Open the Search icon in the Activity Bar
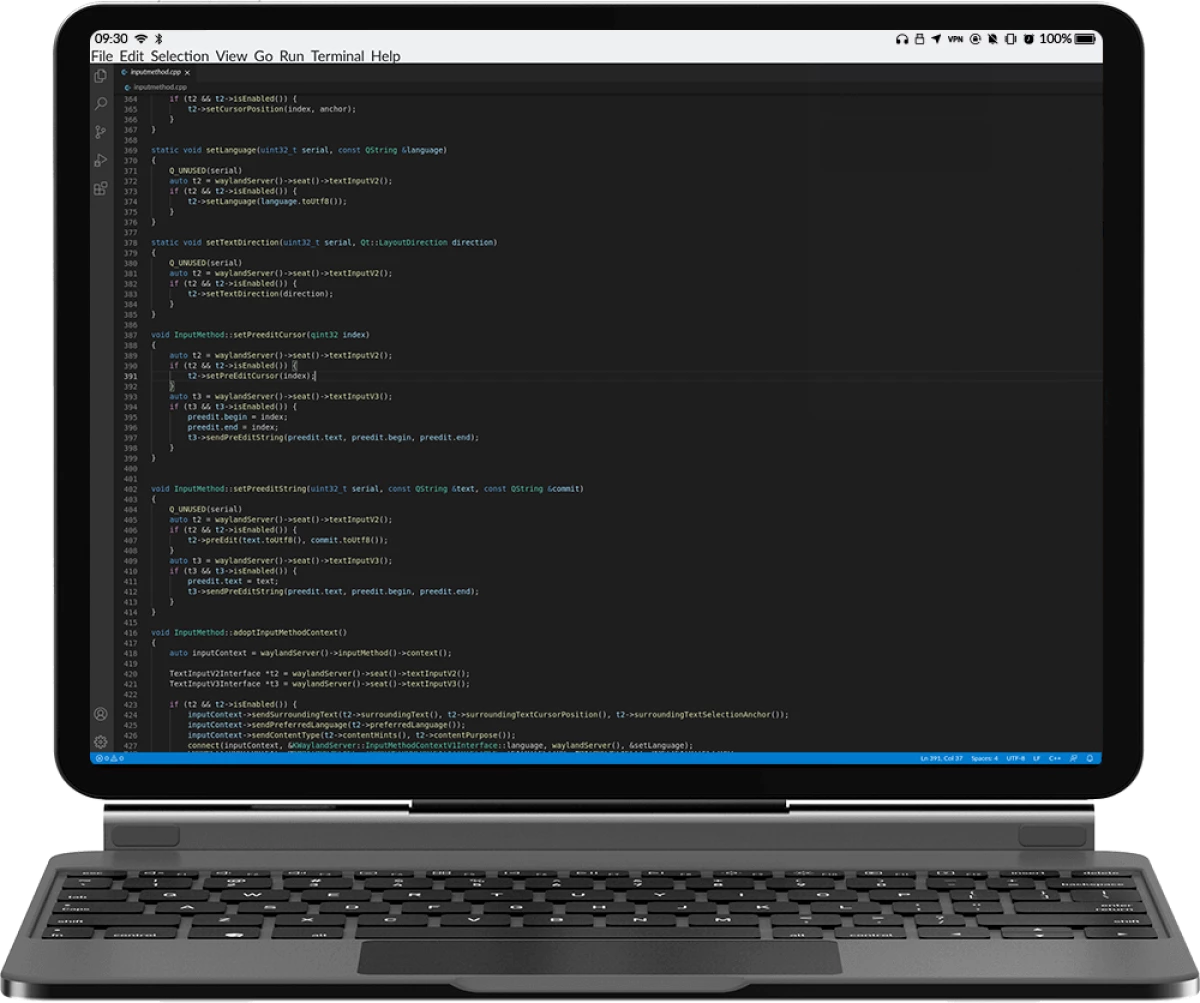The height and width of the screenshot is (1003, 1200). coord(101,104)
